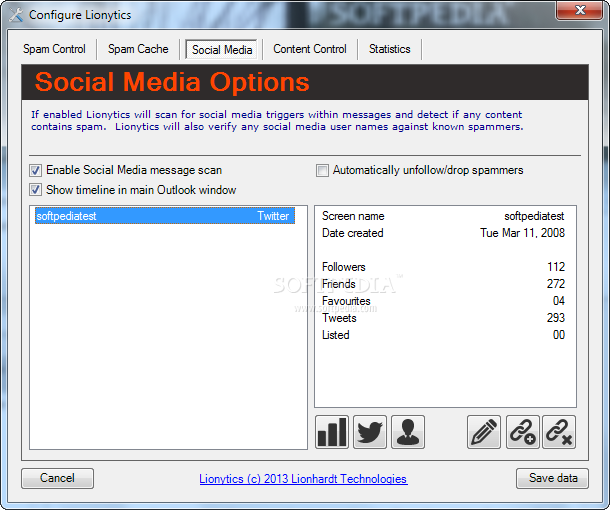Viewport: 610px width, 510px height.
Task: Click the Tweets count 293
Action: click(556, 318)
